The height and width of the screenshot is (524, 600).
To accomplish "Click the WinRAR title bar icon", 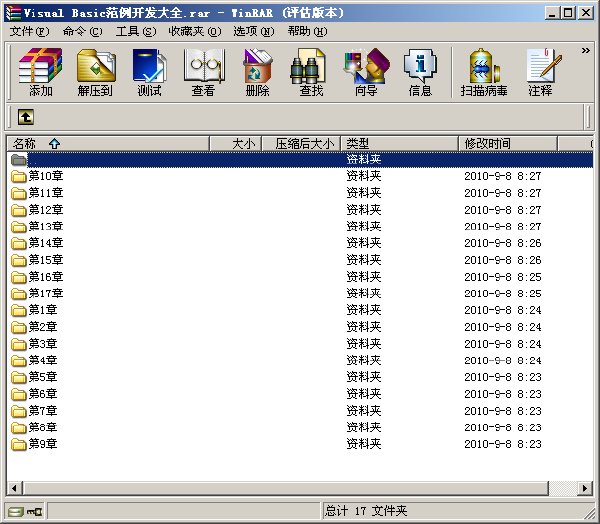I will [13, 13].
